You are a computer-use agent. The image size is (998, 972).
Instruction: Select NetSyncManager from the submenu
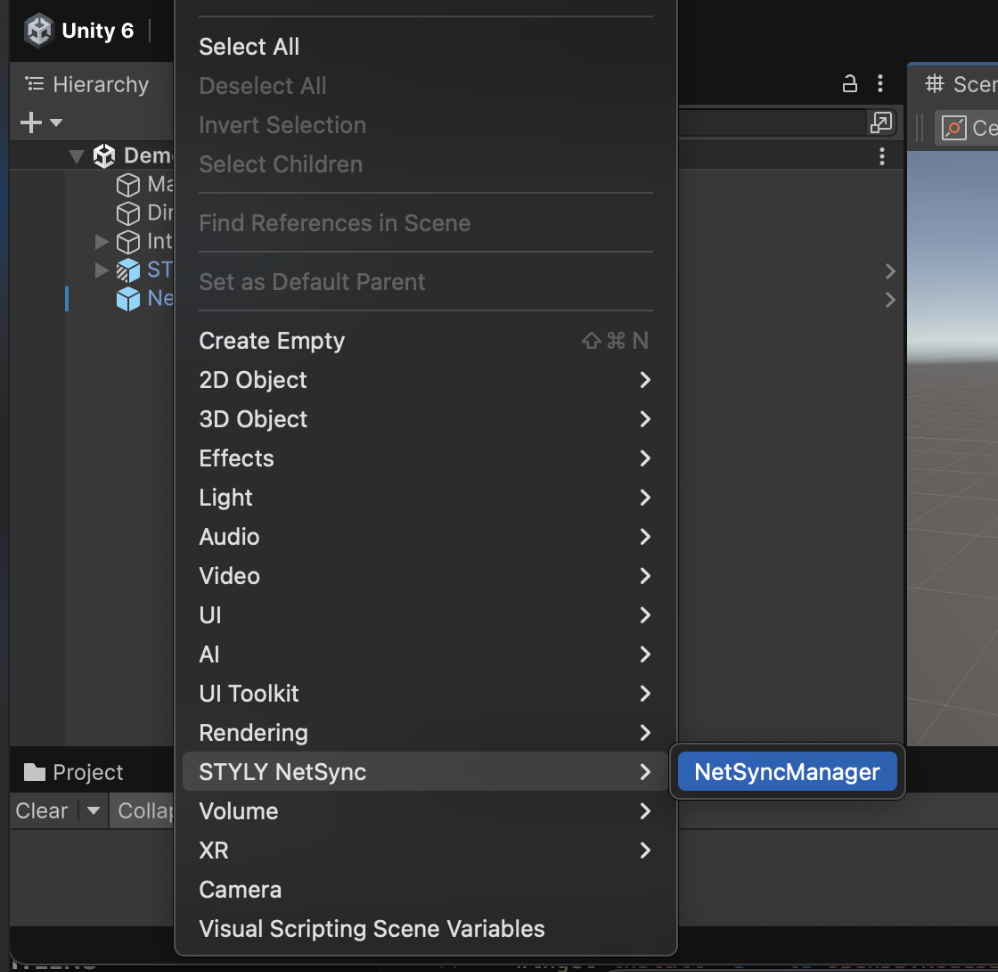pyautogui.click(x=787, y=771)
